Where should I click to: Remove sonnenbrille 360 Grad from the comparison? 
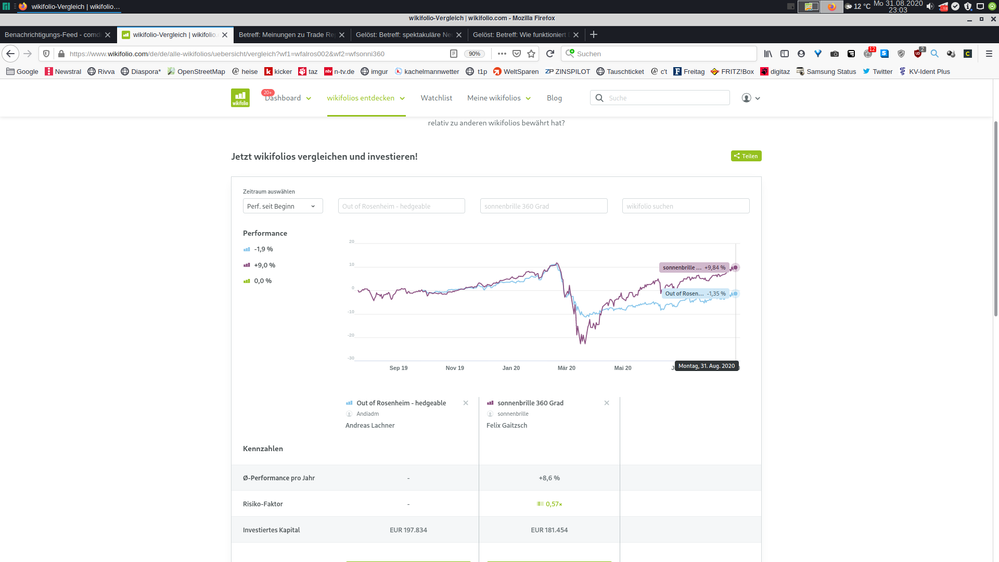pos(606,403)
